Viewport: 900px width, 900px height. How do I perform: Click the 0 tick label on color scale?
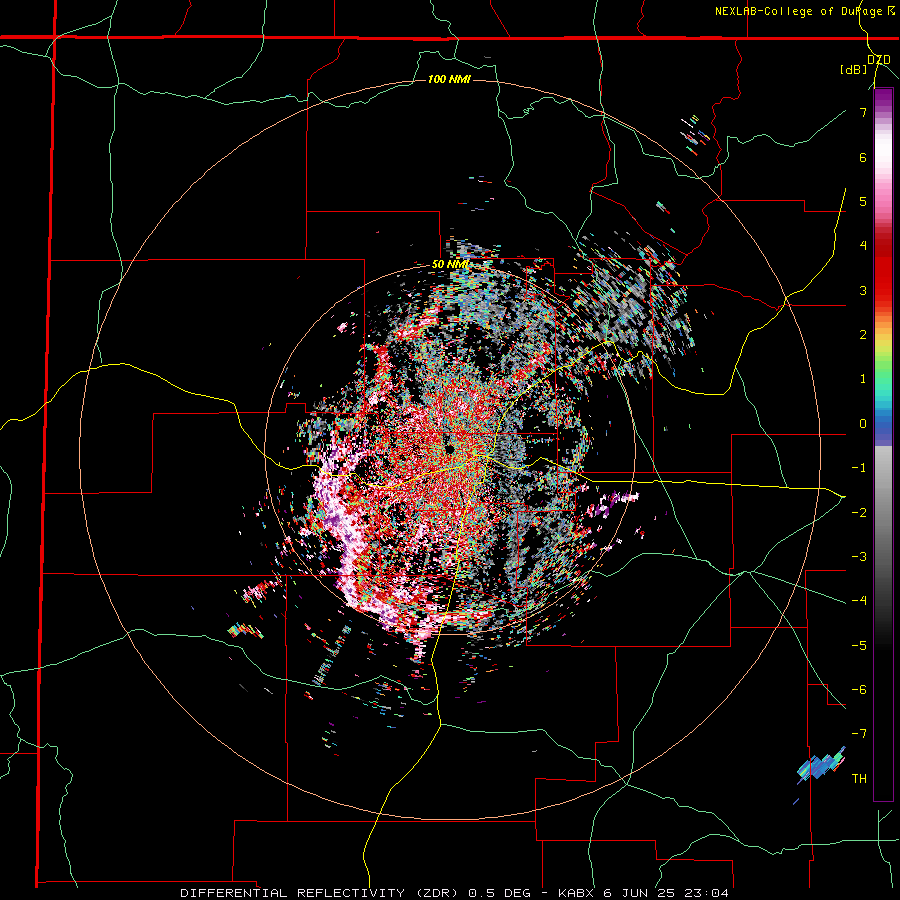click(x=863, y=424)
